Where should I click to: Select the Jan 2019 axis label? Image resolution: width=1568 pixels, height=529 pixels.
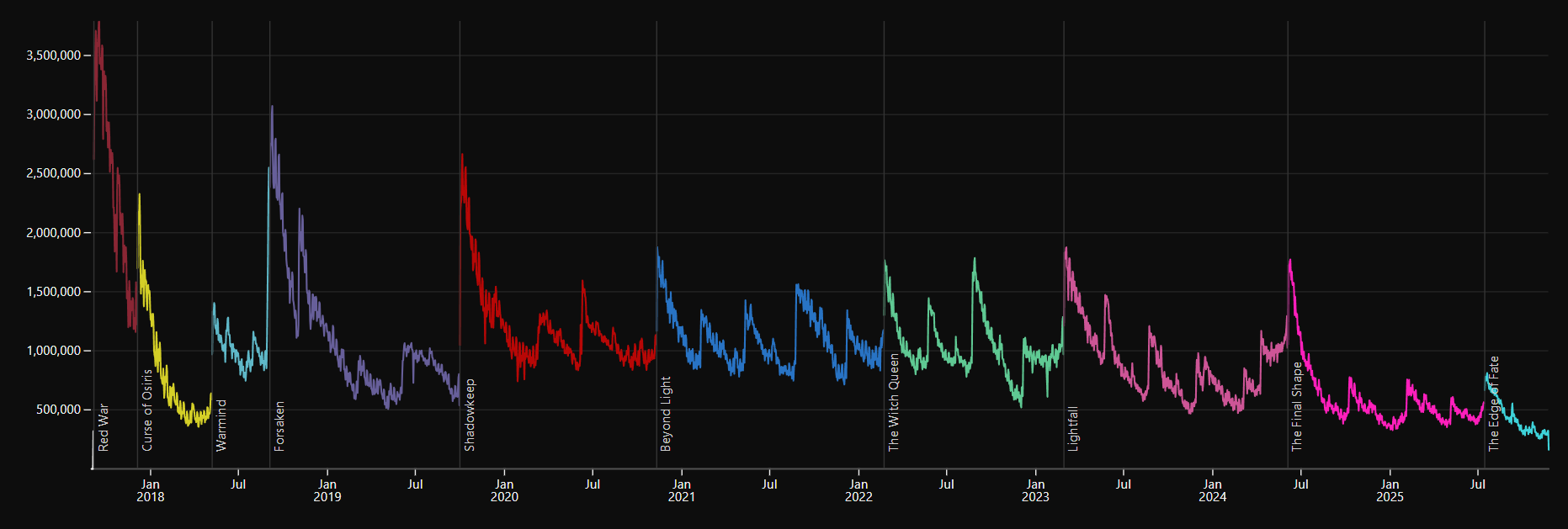[327, 490]
